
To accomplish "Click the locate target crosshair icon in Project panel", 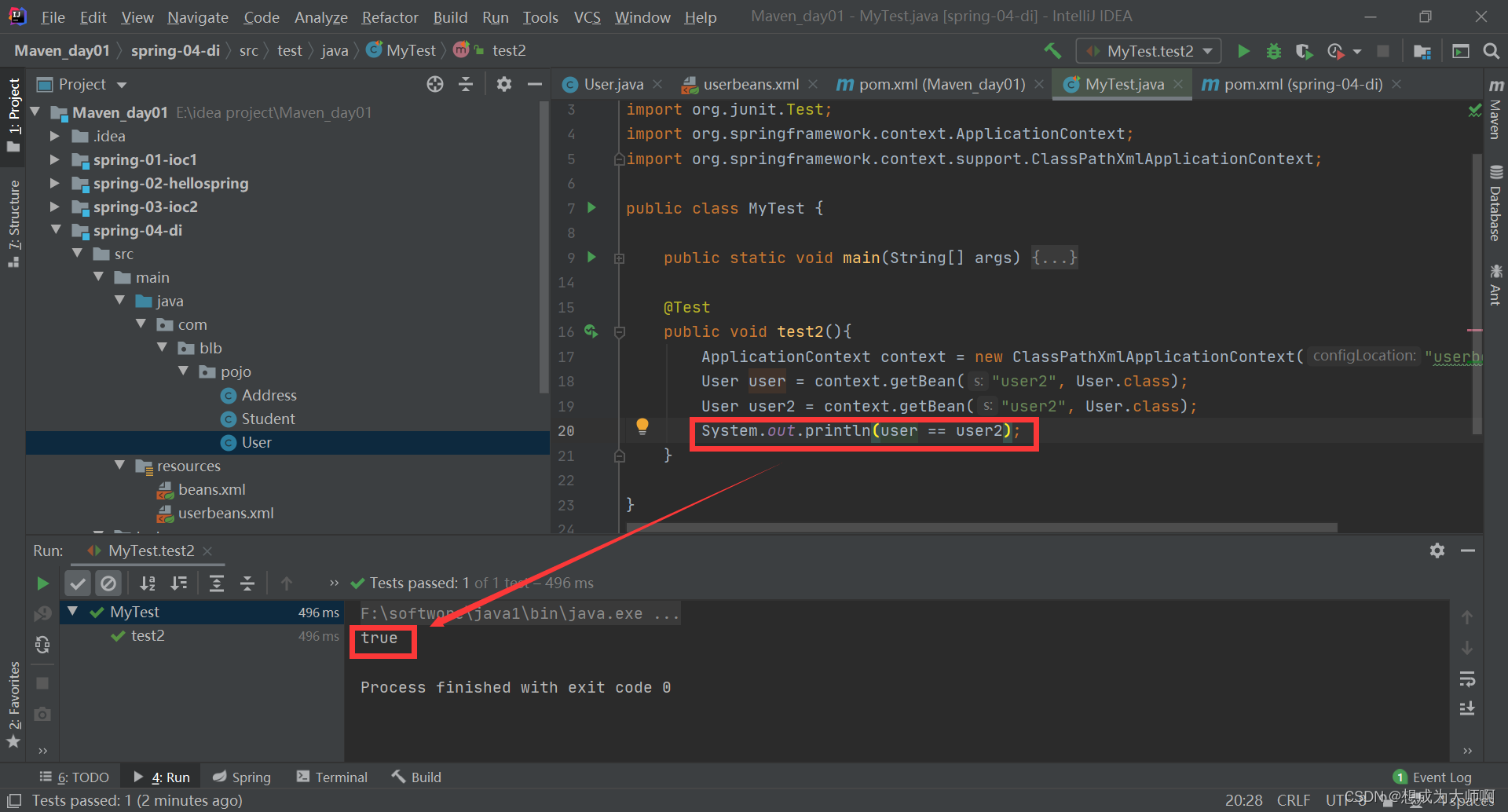I will point(435,84).
